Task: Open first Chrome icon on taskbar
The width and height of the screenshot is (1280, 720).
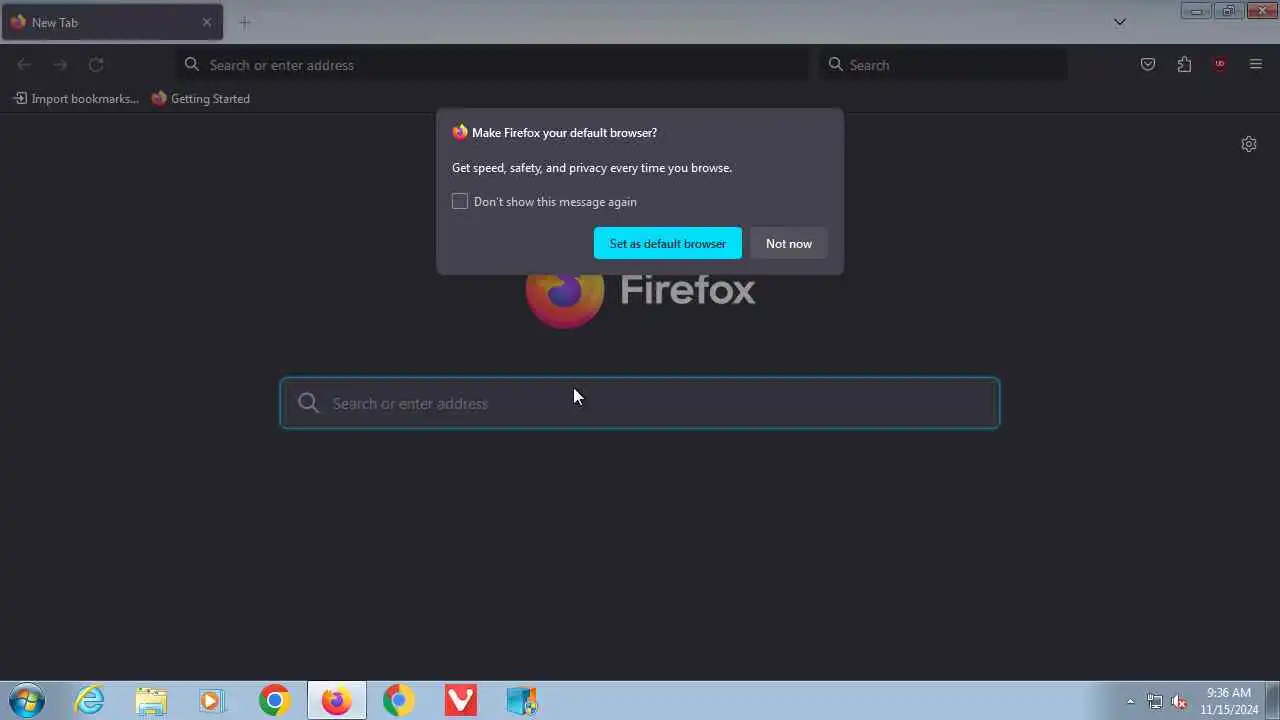Action: (274, 700)
